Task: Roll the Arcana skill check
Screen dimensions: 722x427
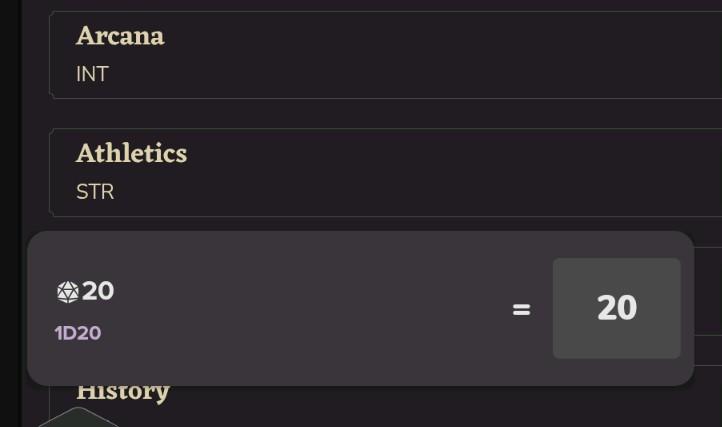Action: (x=120, y=37)
